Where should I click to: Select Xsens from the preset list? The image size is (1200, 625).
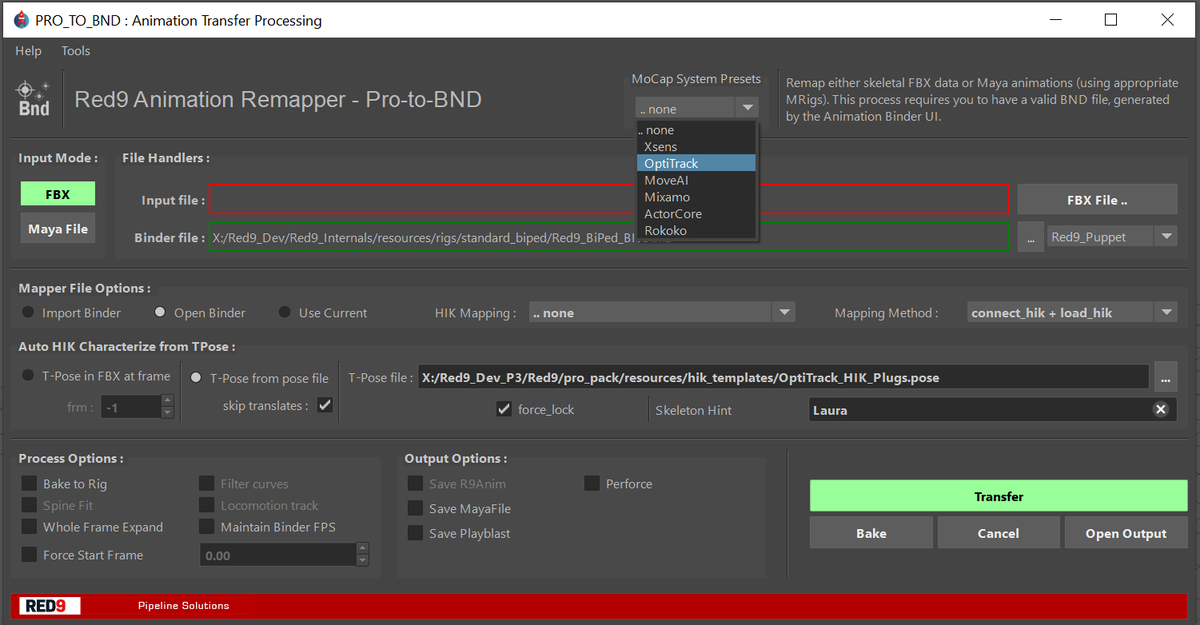point(697,147)
